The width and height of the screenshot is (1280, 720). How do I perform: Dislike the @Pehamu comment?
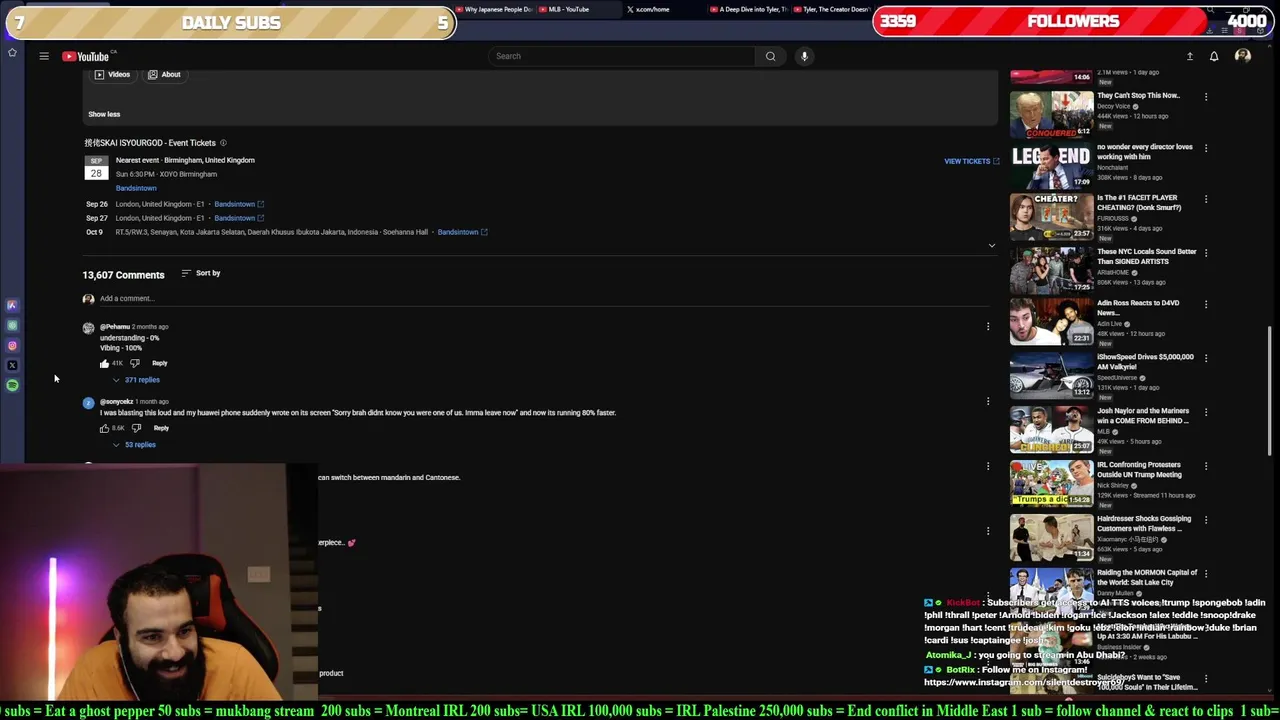135,363
